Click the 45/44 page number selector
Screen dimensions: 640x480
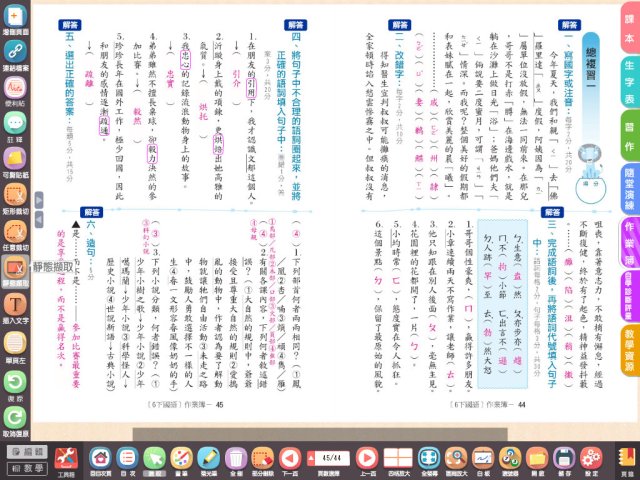(329, 457)
